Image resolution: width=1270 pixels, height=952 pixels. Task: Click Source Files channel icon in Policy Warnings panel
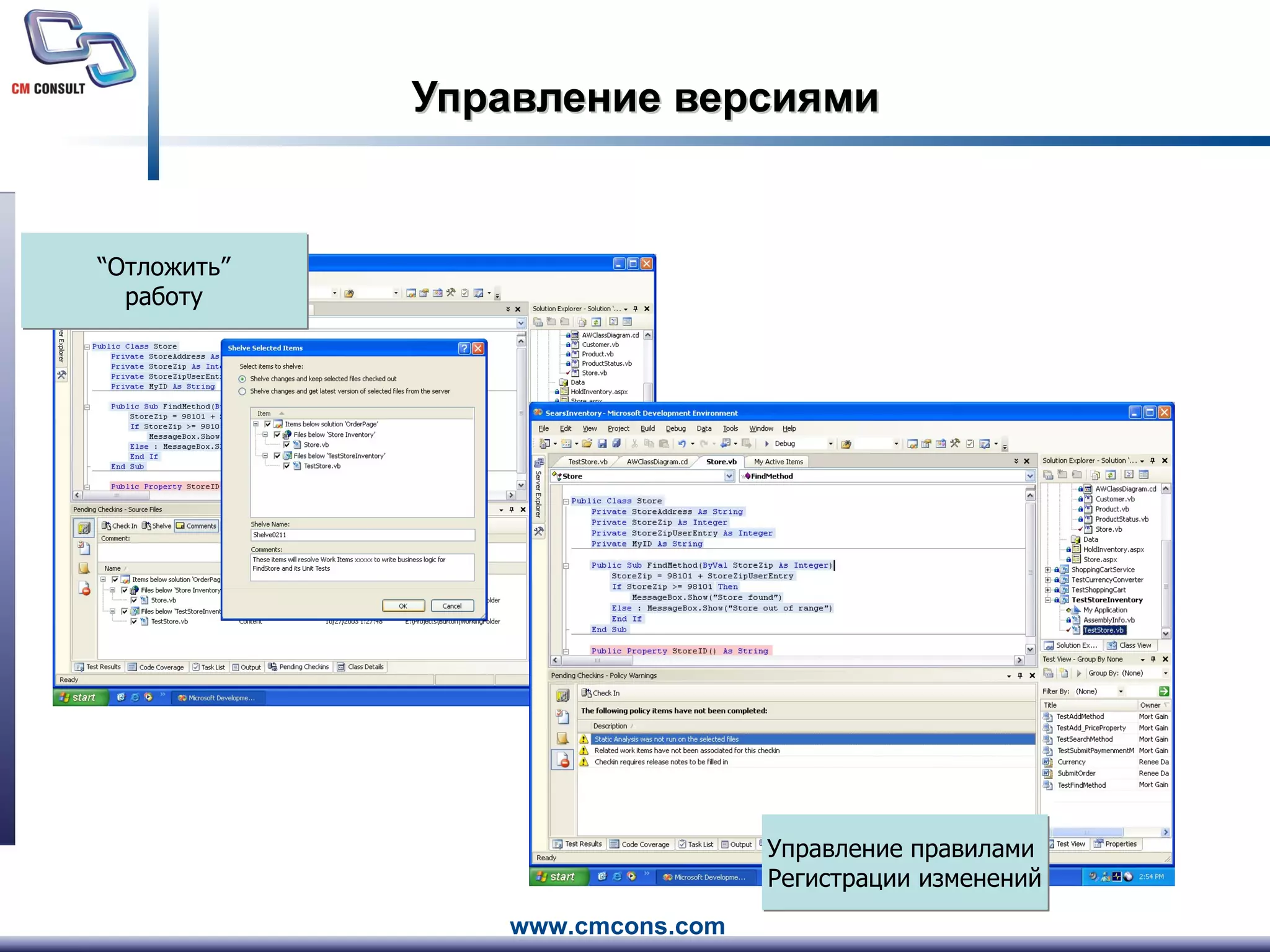click(x=562, y=695)
